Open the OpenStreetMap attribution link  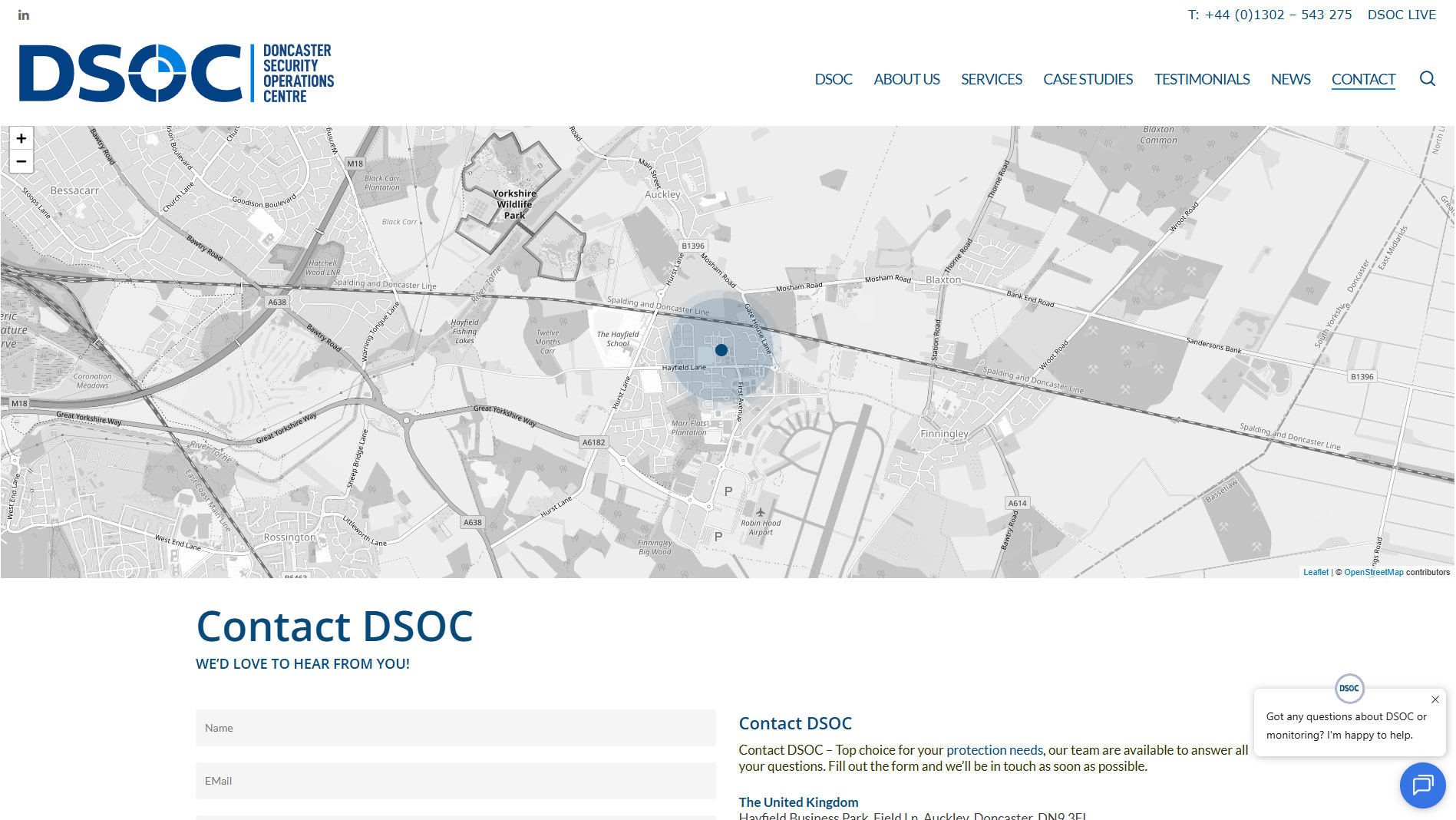point(1373,572)
